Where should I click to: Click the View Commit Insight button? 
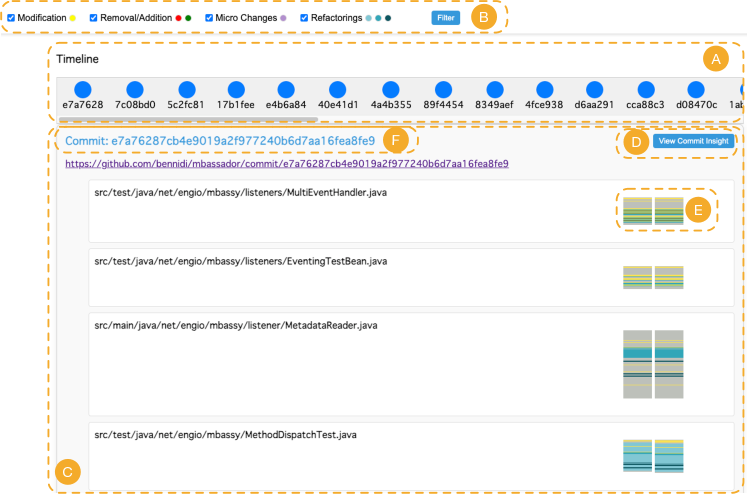(693, 142)
